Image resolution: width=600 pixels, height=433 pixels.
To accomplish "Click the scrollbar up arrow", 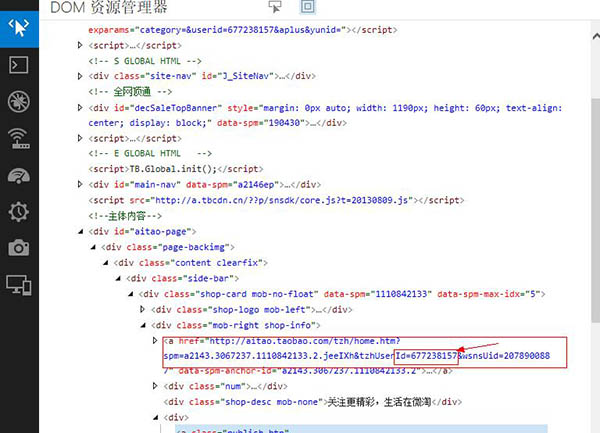I will 596,36.
